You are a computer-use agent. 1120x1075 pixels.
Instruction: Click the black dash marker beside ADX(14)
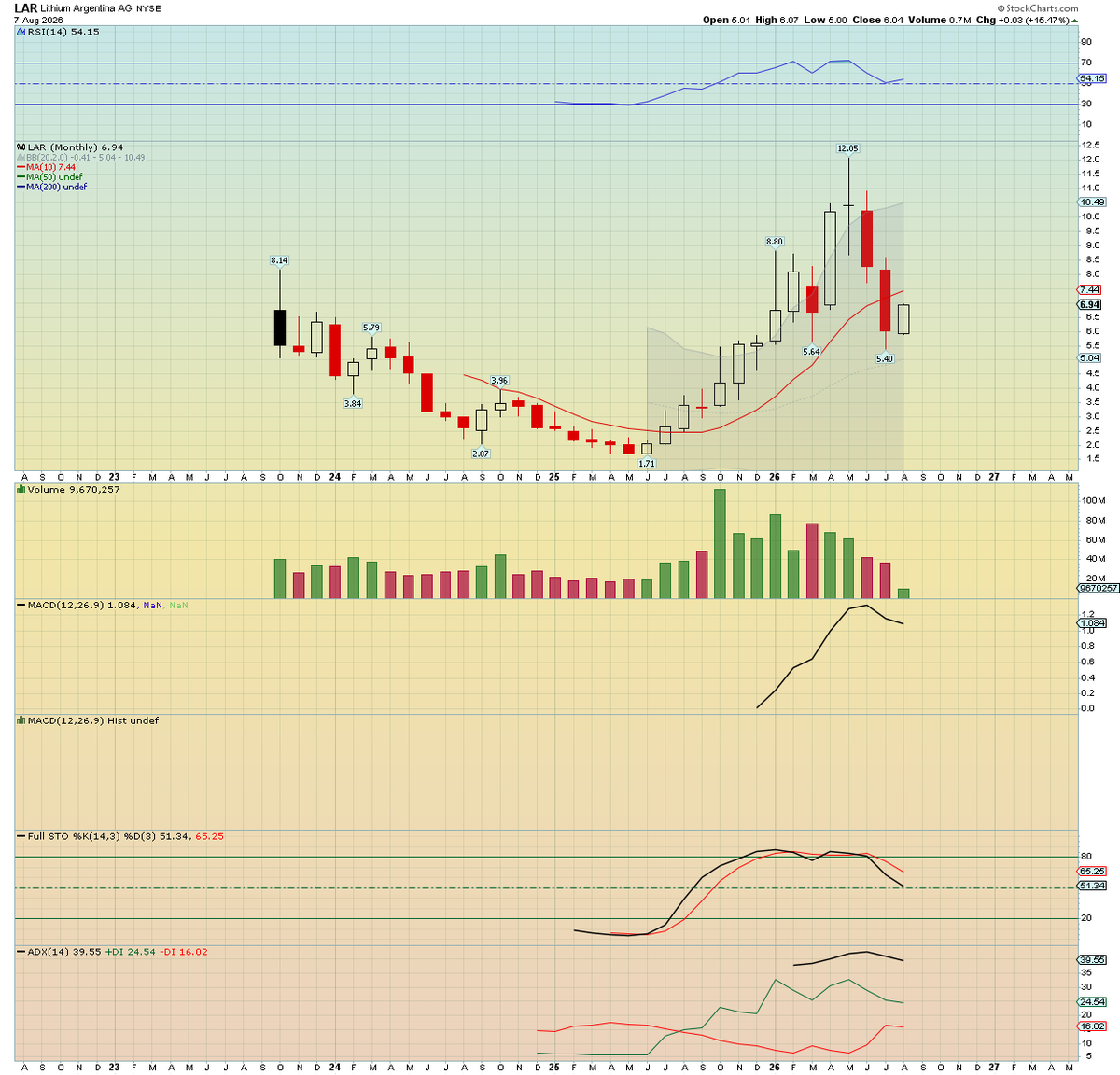click(x=21, y=952)
